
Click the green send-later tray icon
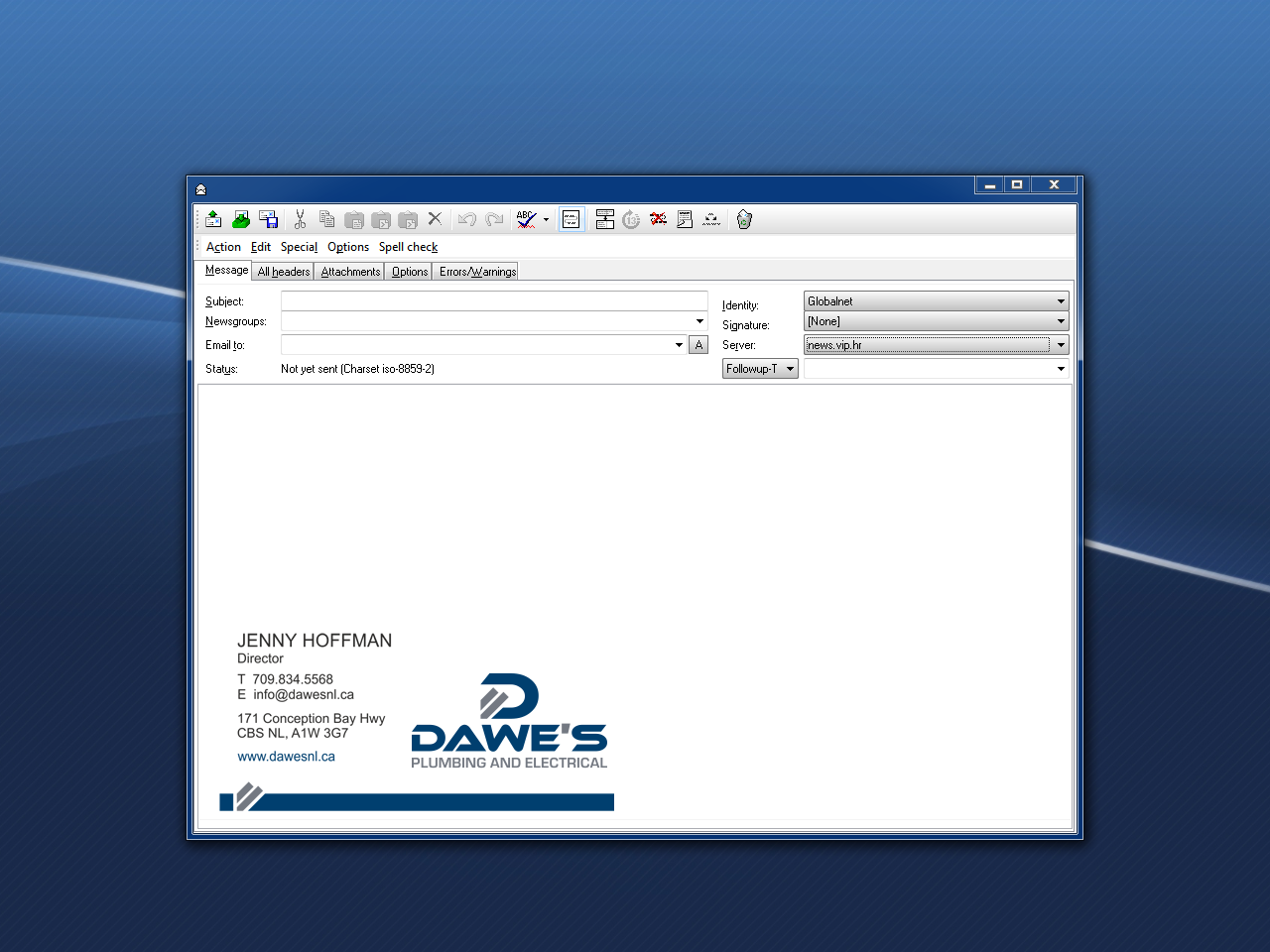coord(240,219)
